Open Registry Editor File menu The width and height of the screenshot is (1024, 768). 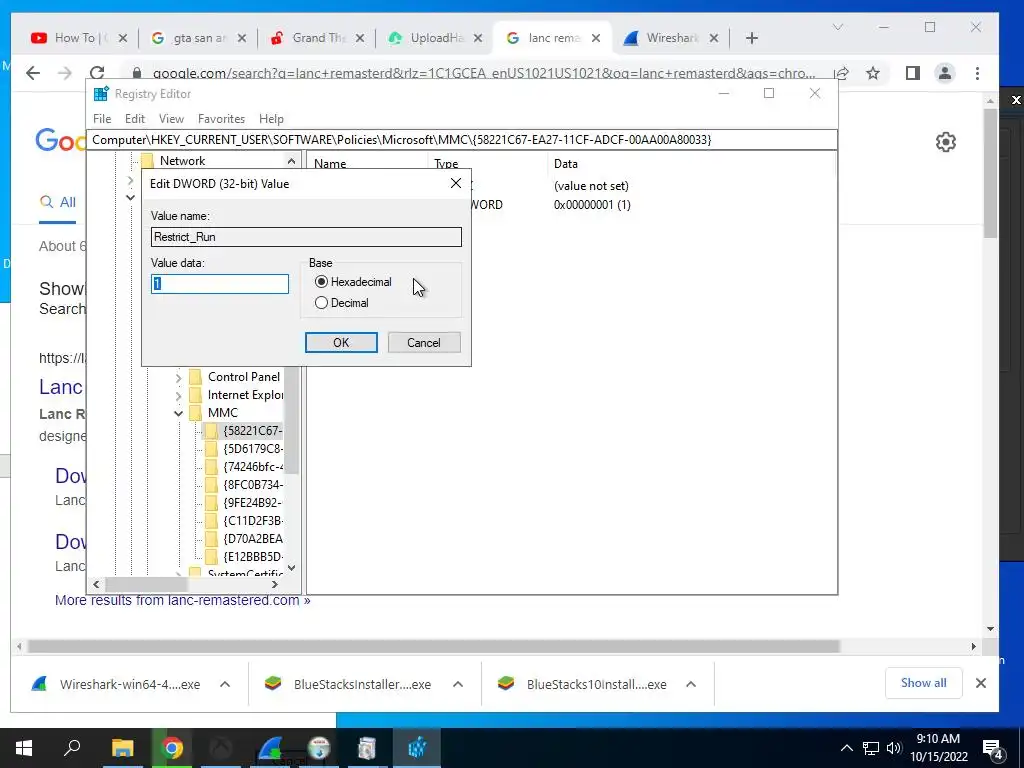click(102, 119)
